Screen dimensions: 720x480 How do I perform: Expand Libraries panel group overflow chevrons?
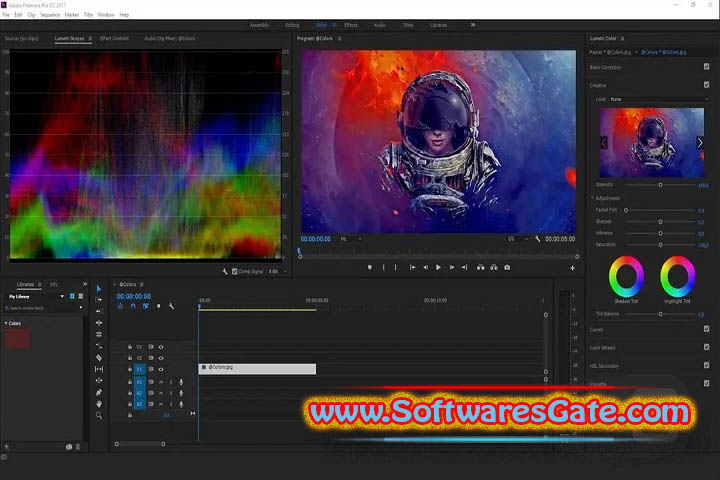(x=85, y=284)
